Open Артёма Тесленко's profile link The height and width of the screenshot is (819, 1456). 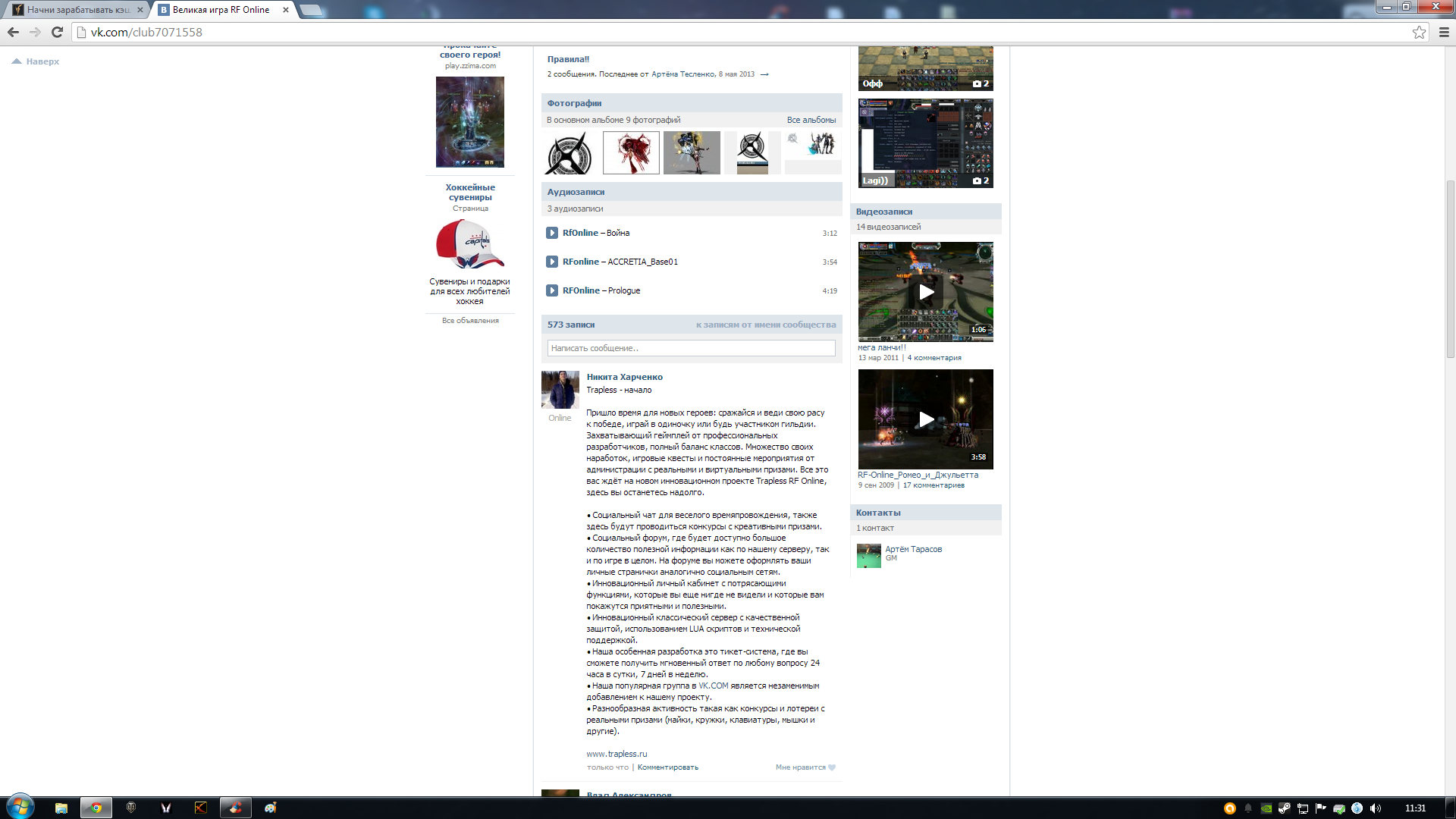pyautogui.click(x=682, y=74)
